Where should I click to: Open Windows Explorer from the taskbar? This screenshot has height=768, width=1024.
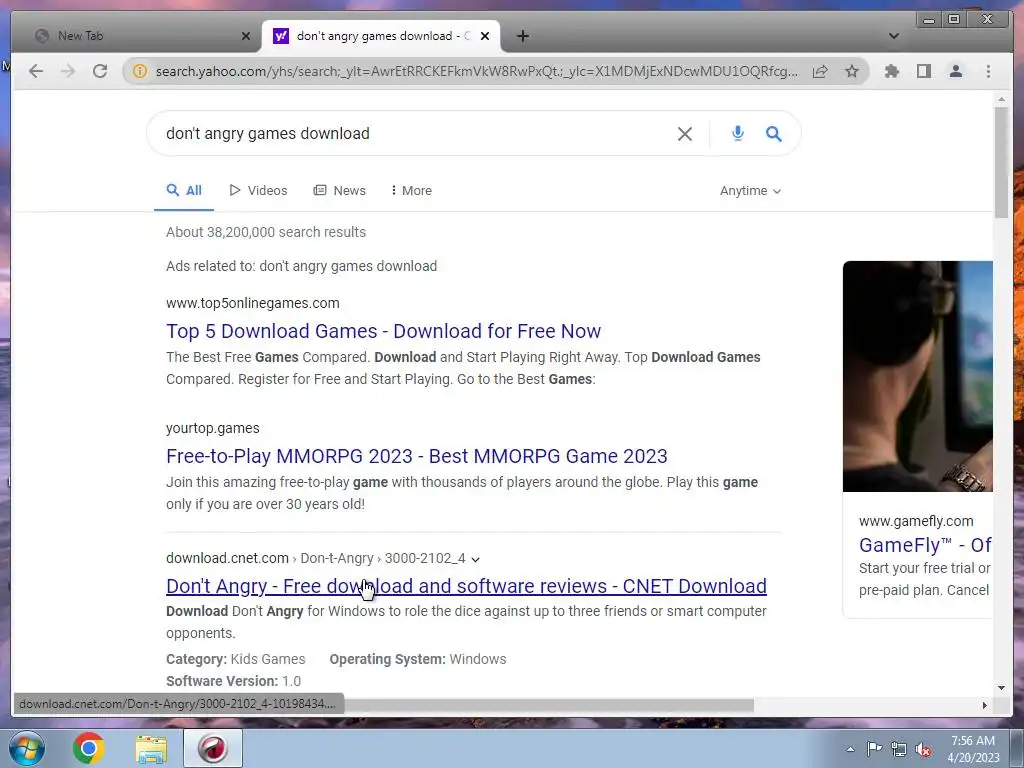(151, 748)
